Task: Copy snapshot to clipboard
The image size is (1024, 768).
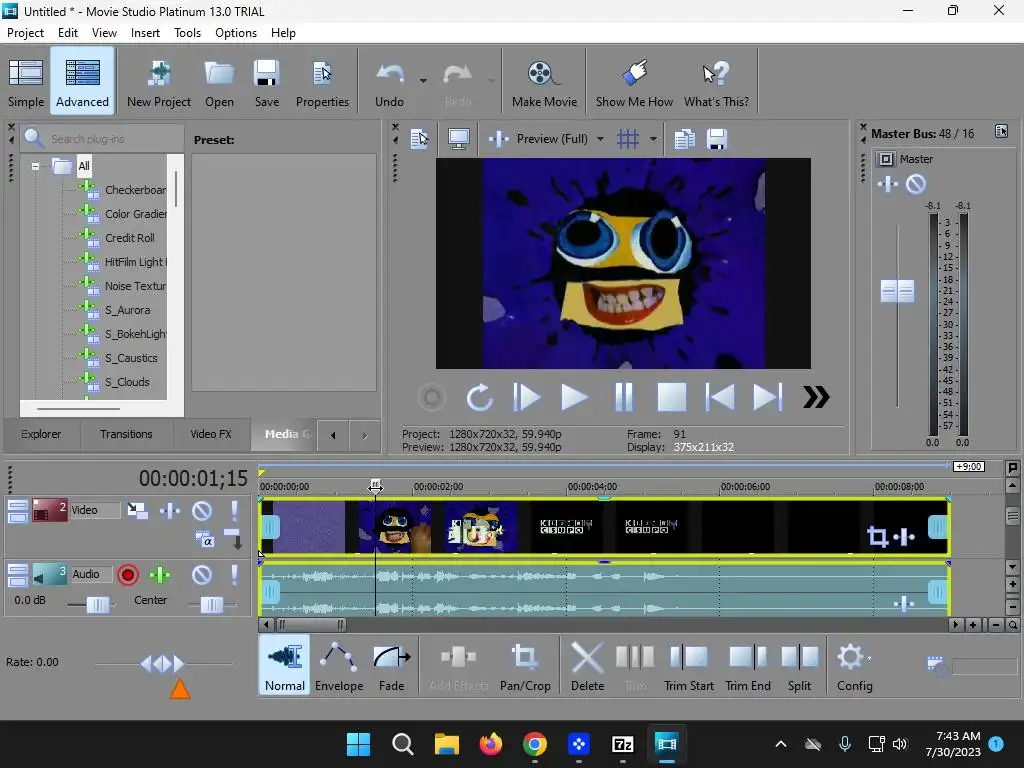Action: [684, 138]
